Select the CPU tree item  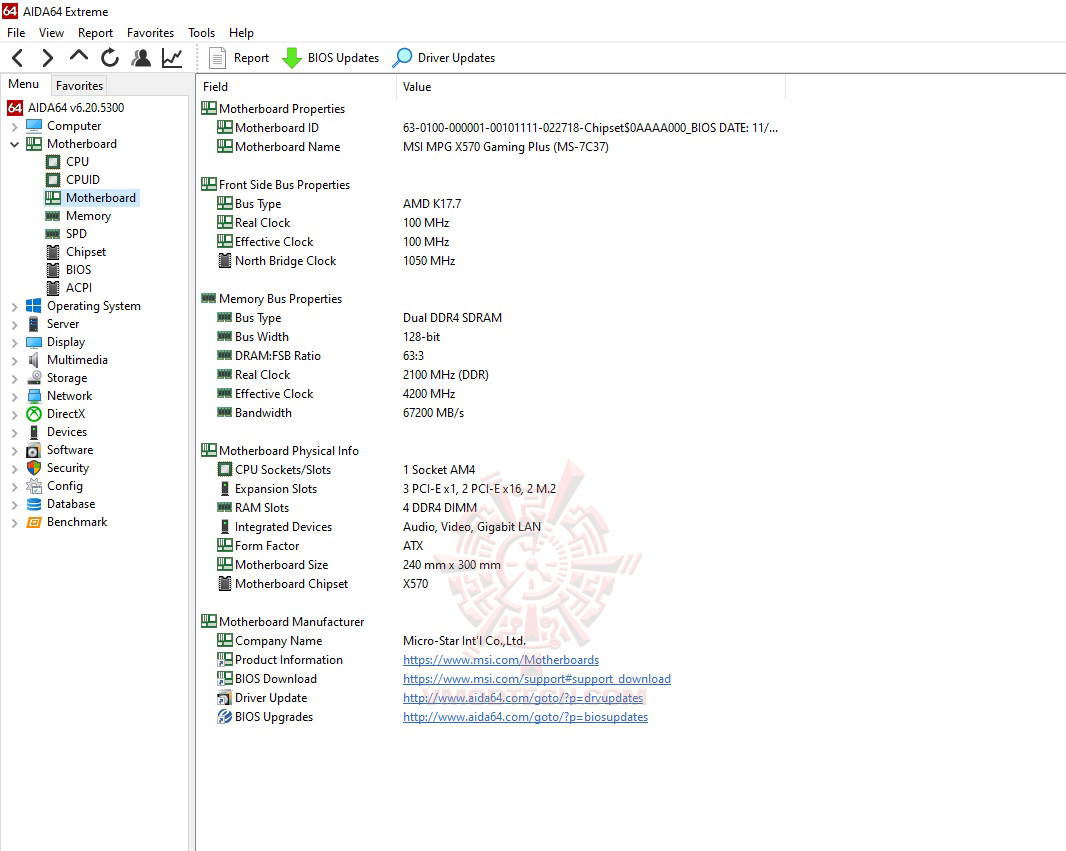(77, 162)
